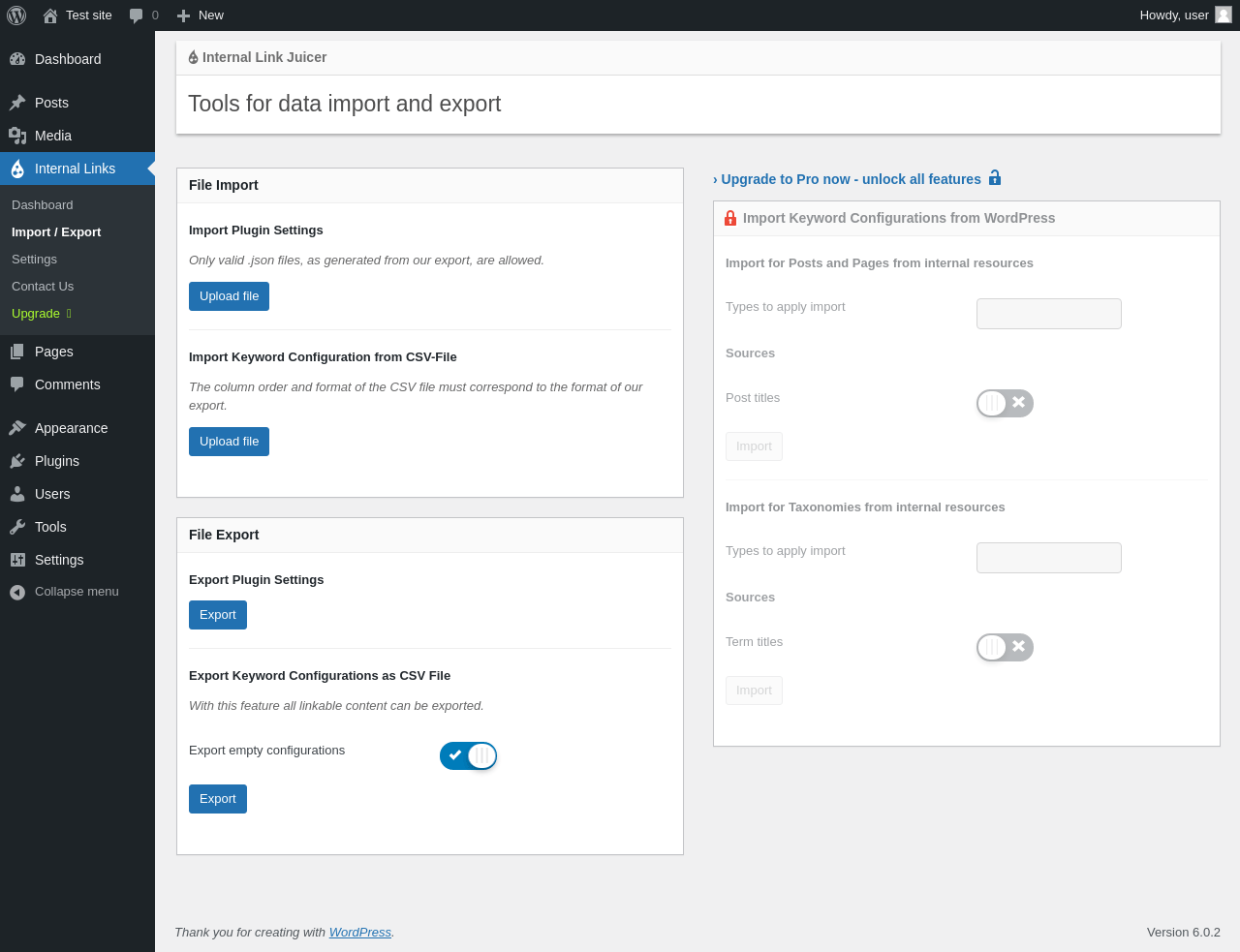The height and width of the screenshot is (952, 1240).
Task: Toggle the Post titles switch
Action: (1005, 403)
